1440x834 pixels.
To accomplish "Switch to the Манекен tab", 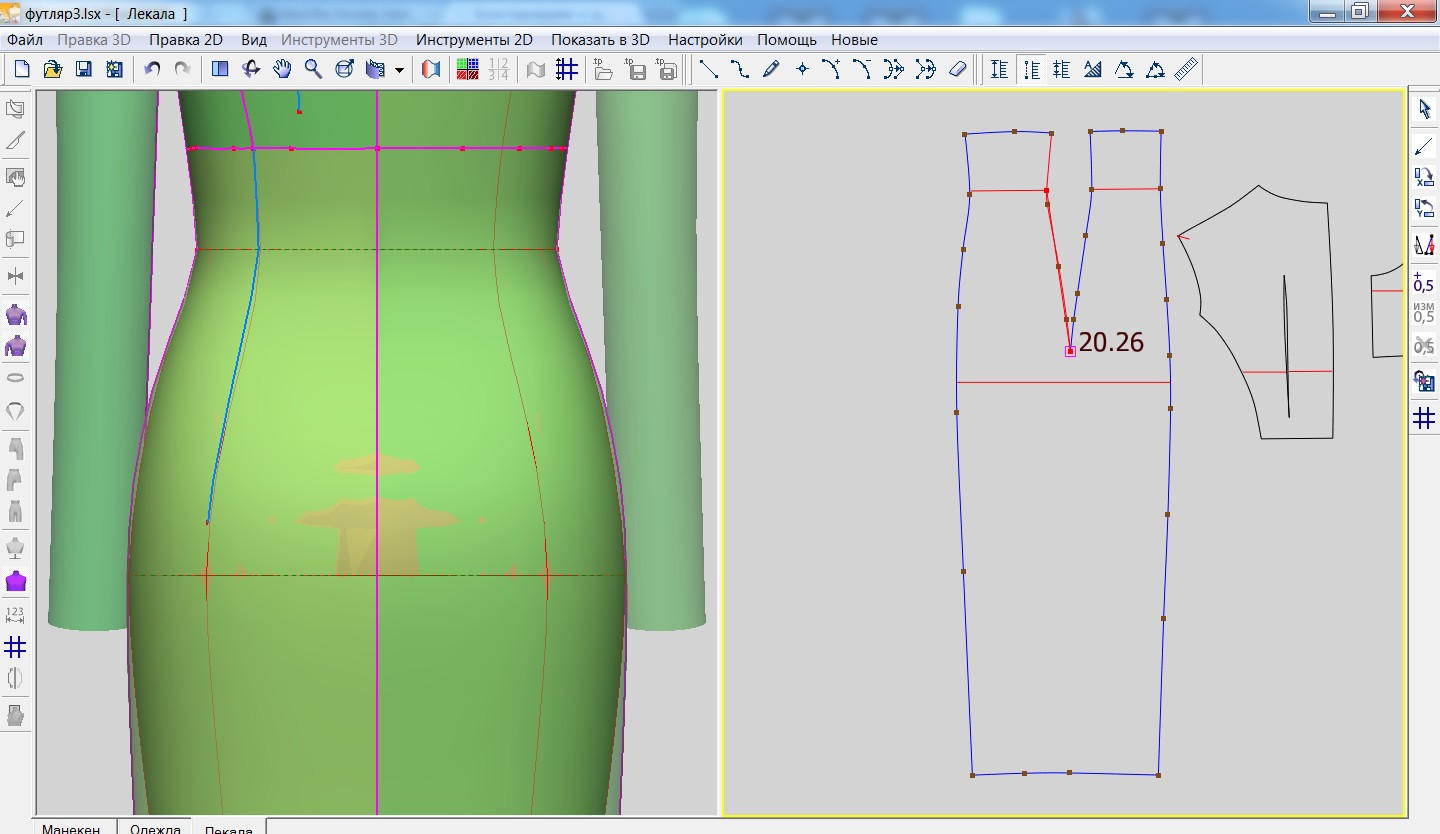I will point(70,827).
